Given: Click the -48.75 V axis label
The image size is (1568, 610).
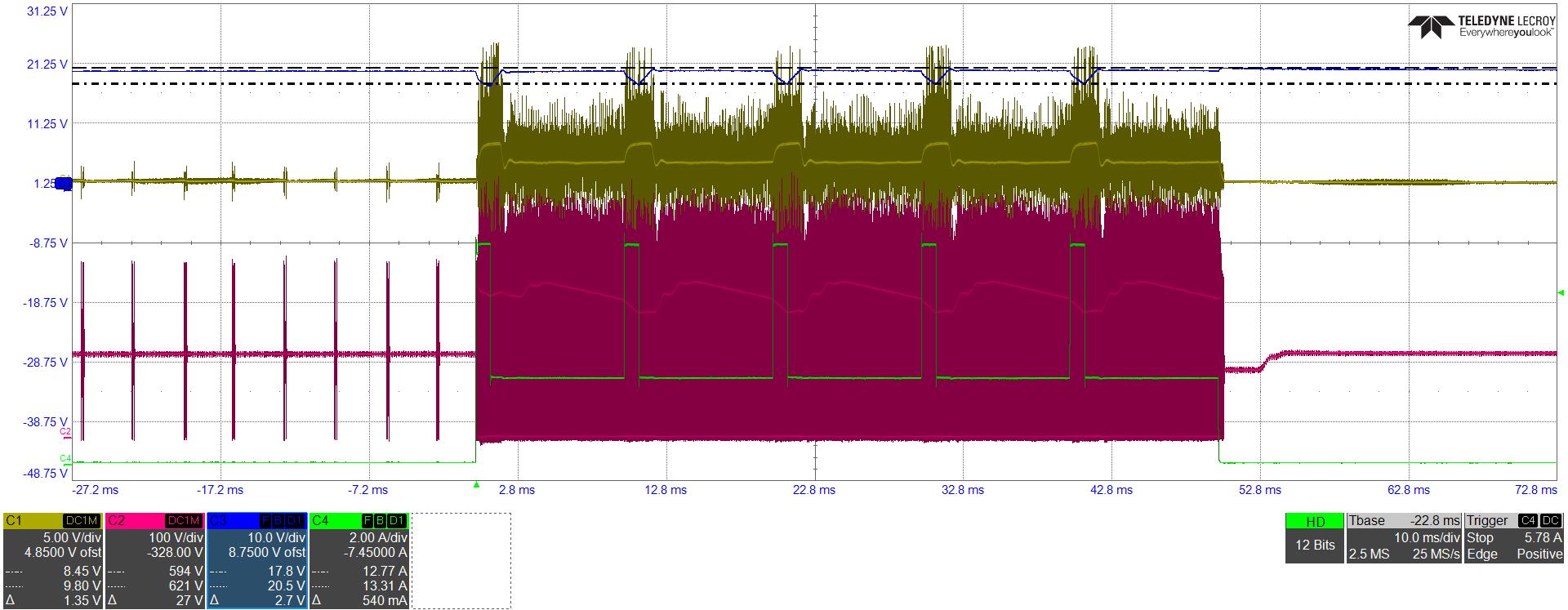Looking at the screenshot, I should [x=46, y=474].
